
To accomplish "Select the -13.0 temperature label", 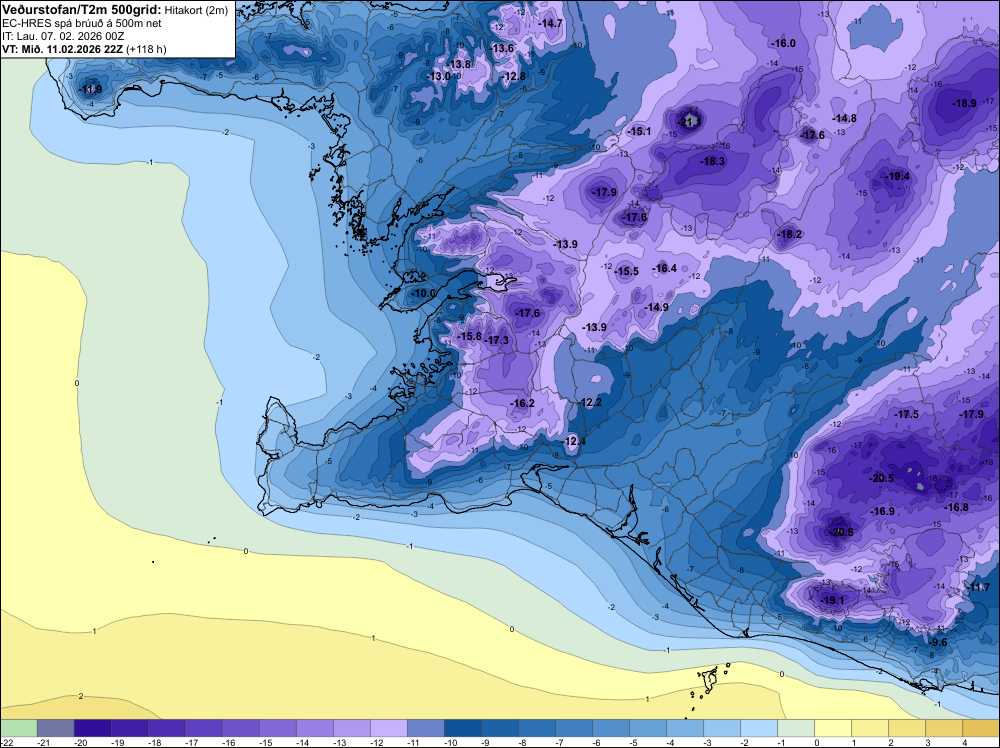I will pyautogui.click(x=438, y=77).
